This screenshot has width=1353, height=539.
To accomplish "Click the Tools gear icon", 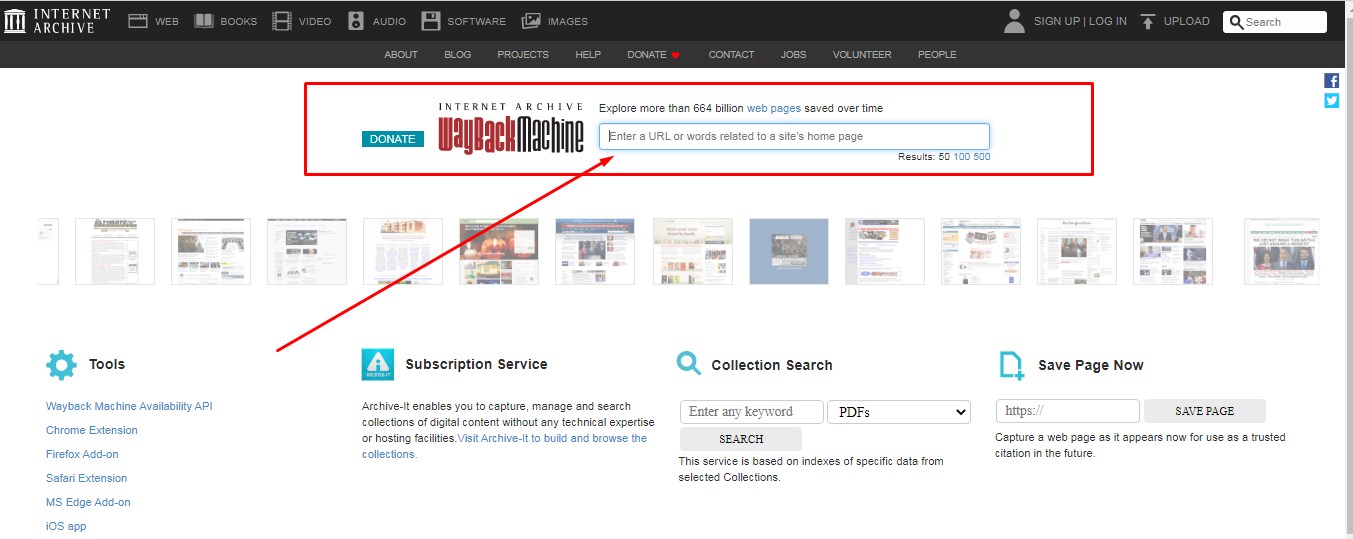I will (61, 365).
